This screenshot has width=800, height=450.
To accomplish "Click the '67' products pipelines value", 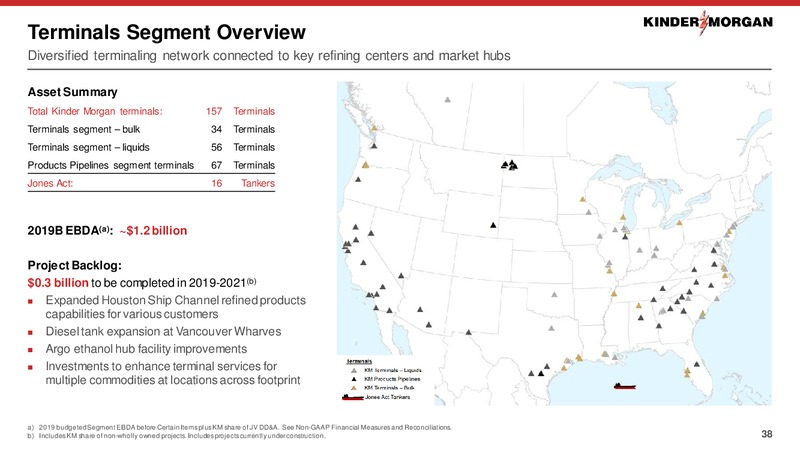I will 216,165.
